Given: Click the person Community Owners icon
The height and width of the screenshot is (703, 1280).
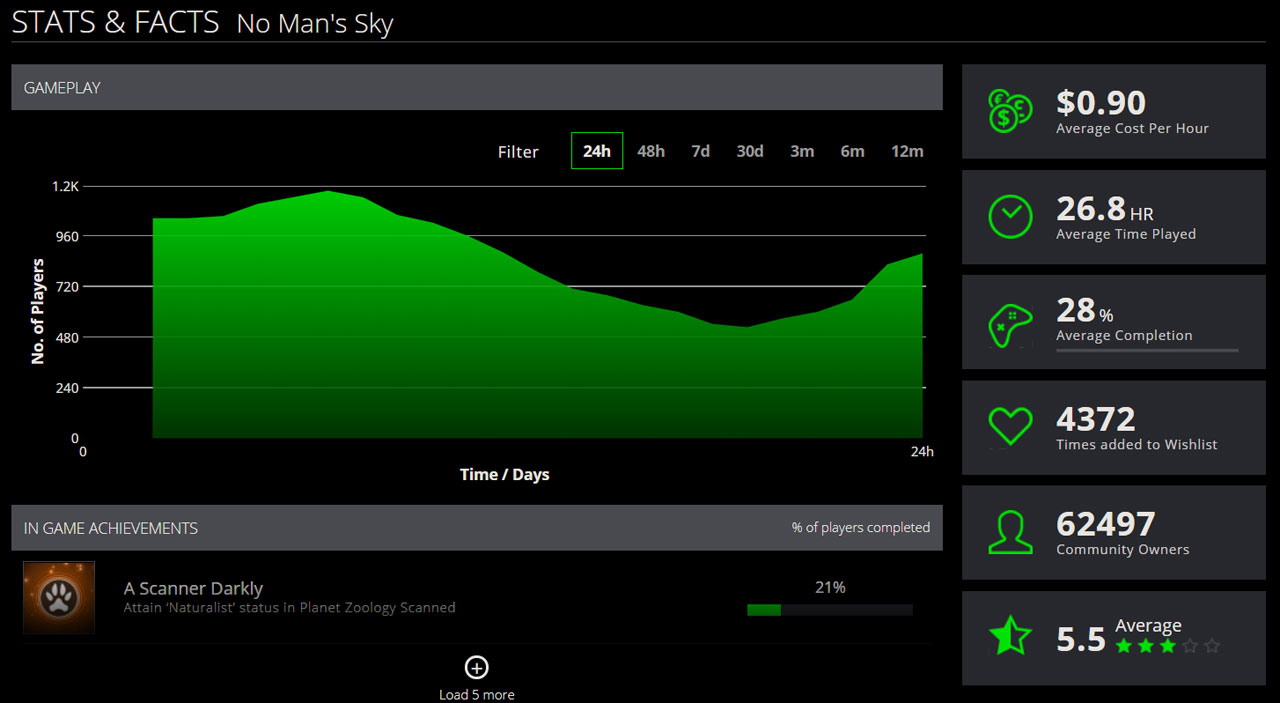Looking at the screenshot, I should 1010,533.
